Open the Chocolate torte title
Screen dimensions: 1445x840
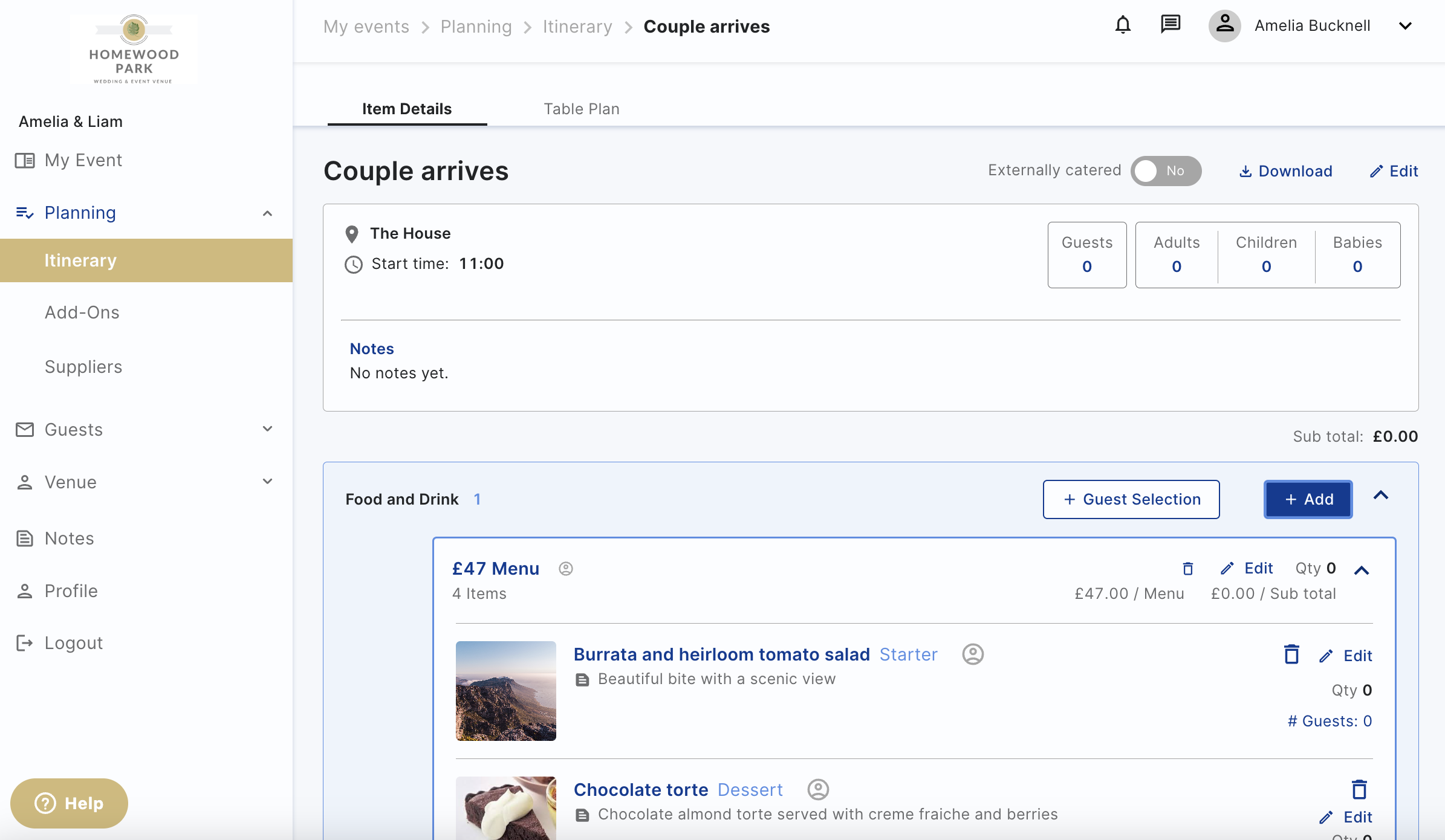point(641,790)
